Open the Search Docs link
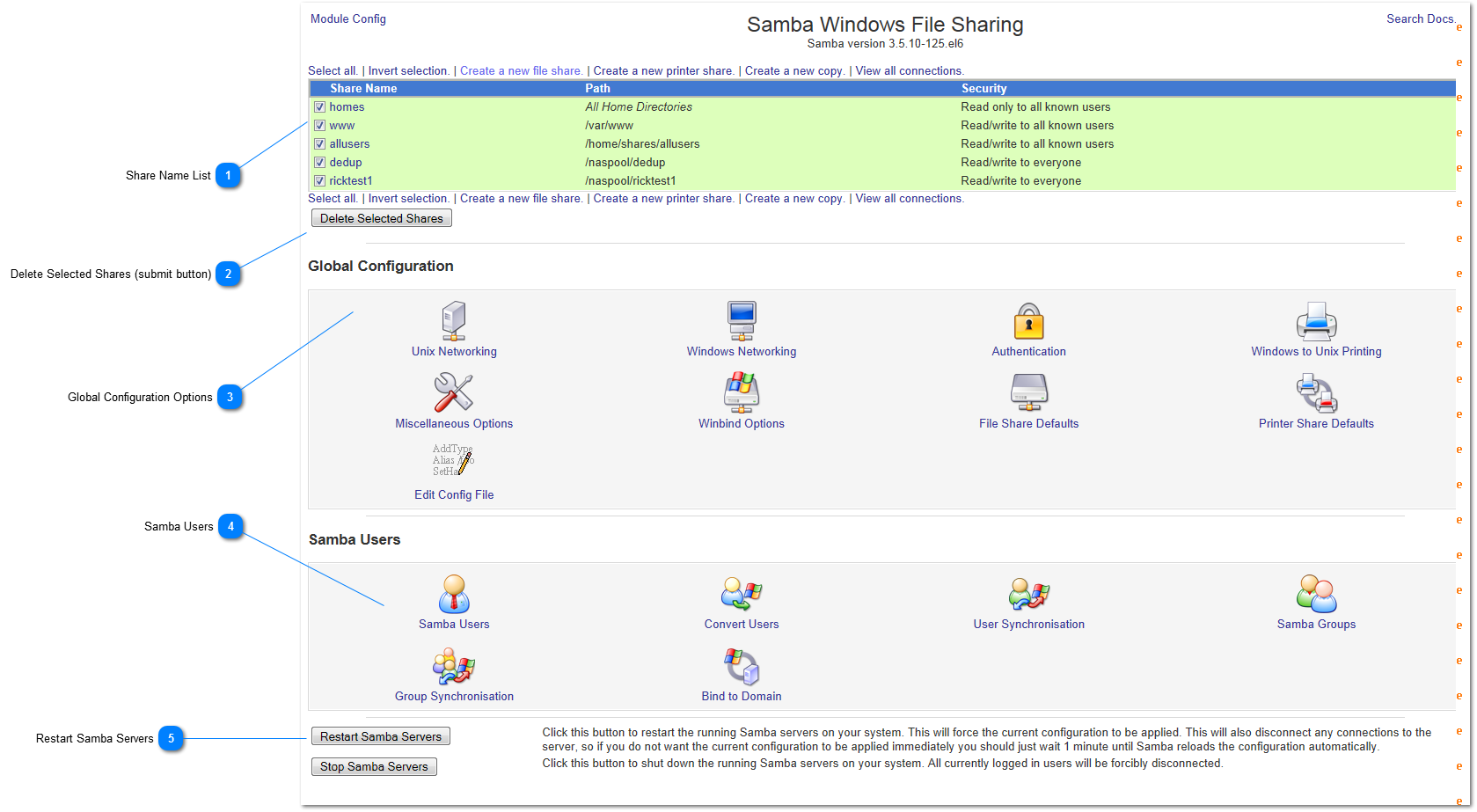Image resolution: width=1477 pixels, height=812 pixels. pos(1421,18)
